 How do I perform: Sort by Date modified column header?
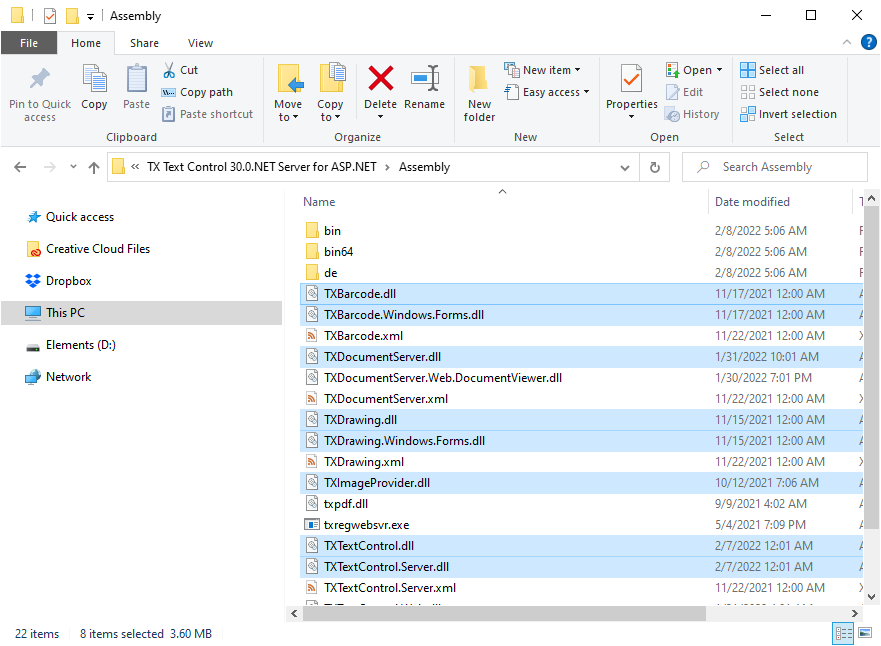[x=781, y=202]
